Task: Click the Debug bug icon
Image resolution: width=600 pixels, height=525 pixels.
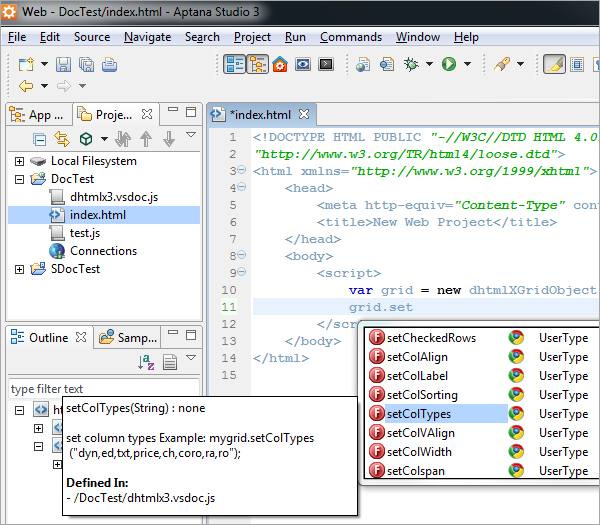Action: (411, 64)
